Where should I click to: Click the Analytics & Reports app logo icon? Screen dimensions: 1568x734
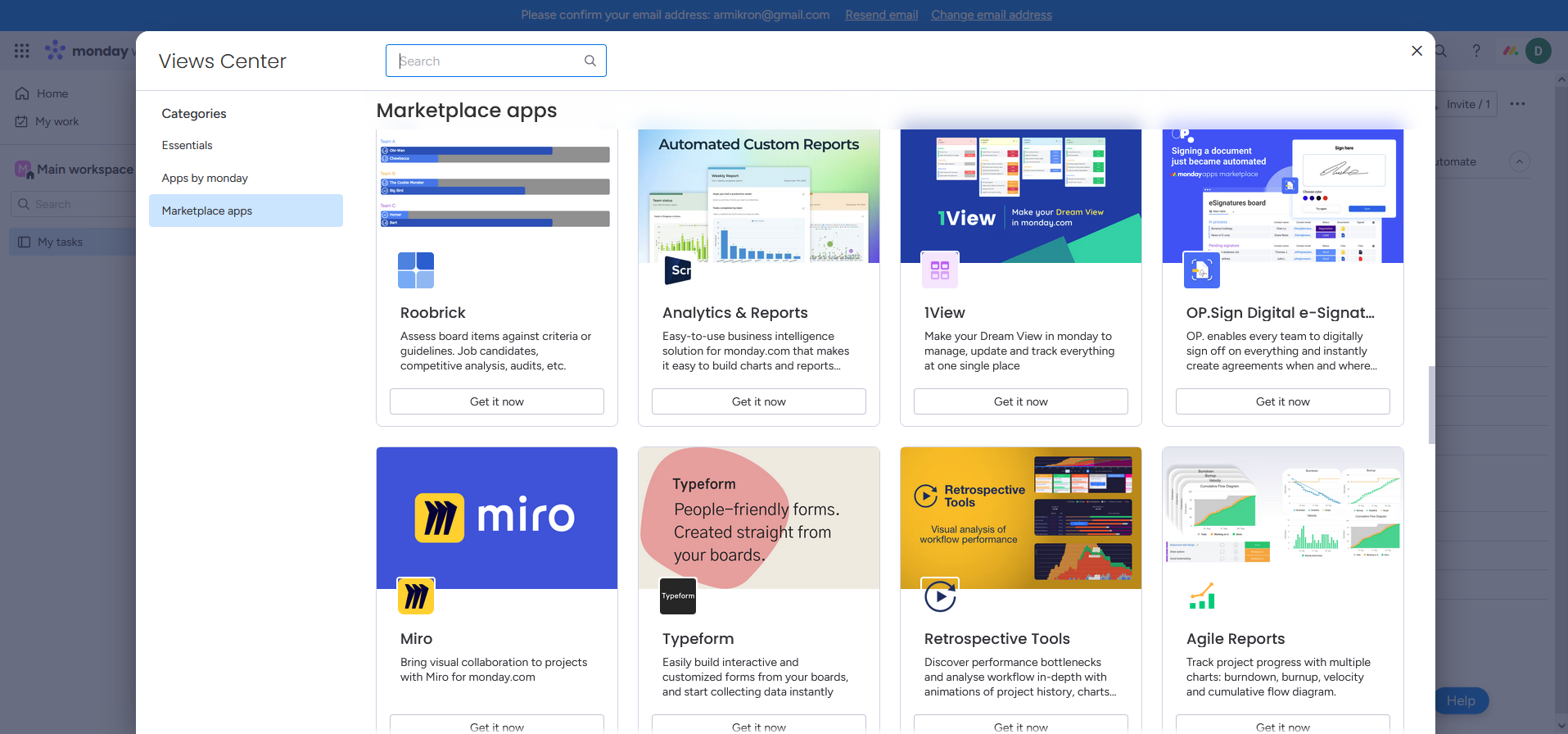pyautogui.click(x=678, y=270)
